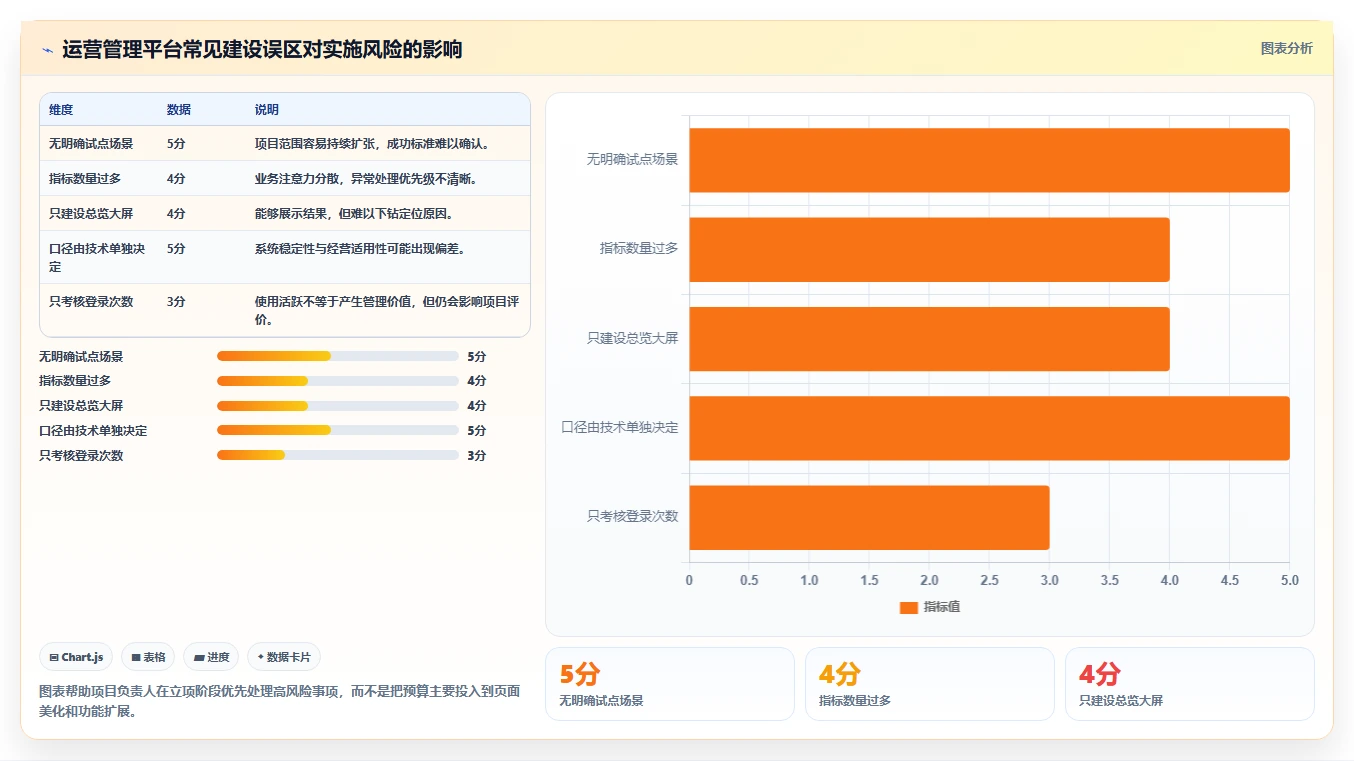The width and height of the screenshot is (1354, 761).
Task: Open the 5分 无明确试点场景 data card
Action: click(670, 684)
